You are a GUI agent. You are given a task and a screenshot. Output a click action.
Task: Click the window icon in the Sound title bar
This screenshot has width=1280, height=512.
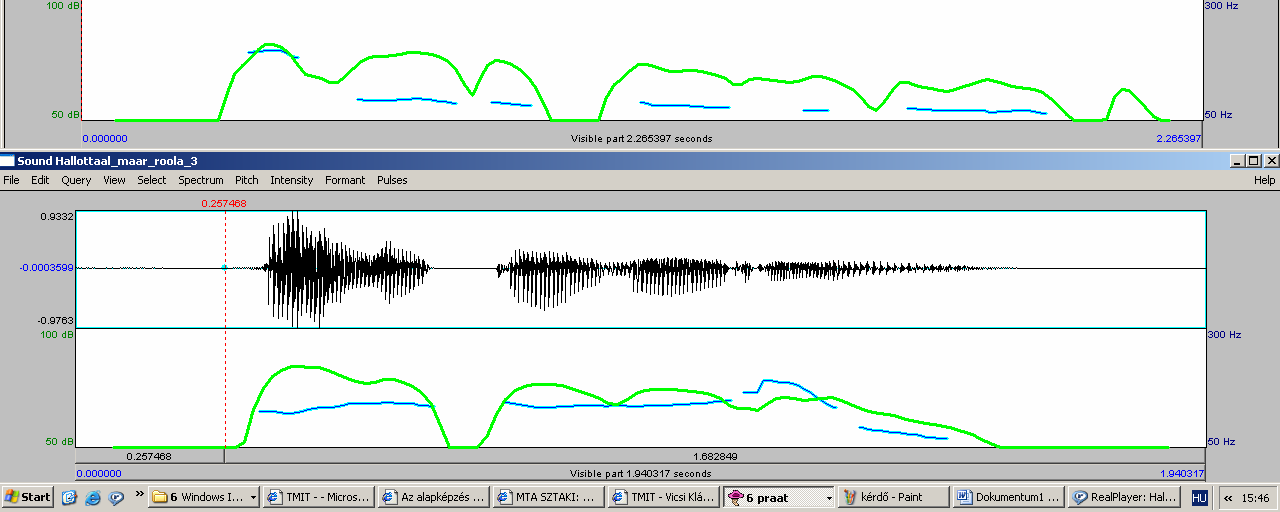[8, 160]
